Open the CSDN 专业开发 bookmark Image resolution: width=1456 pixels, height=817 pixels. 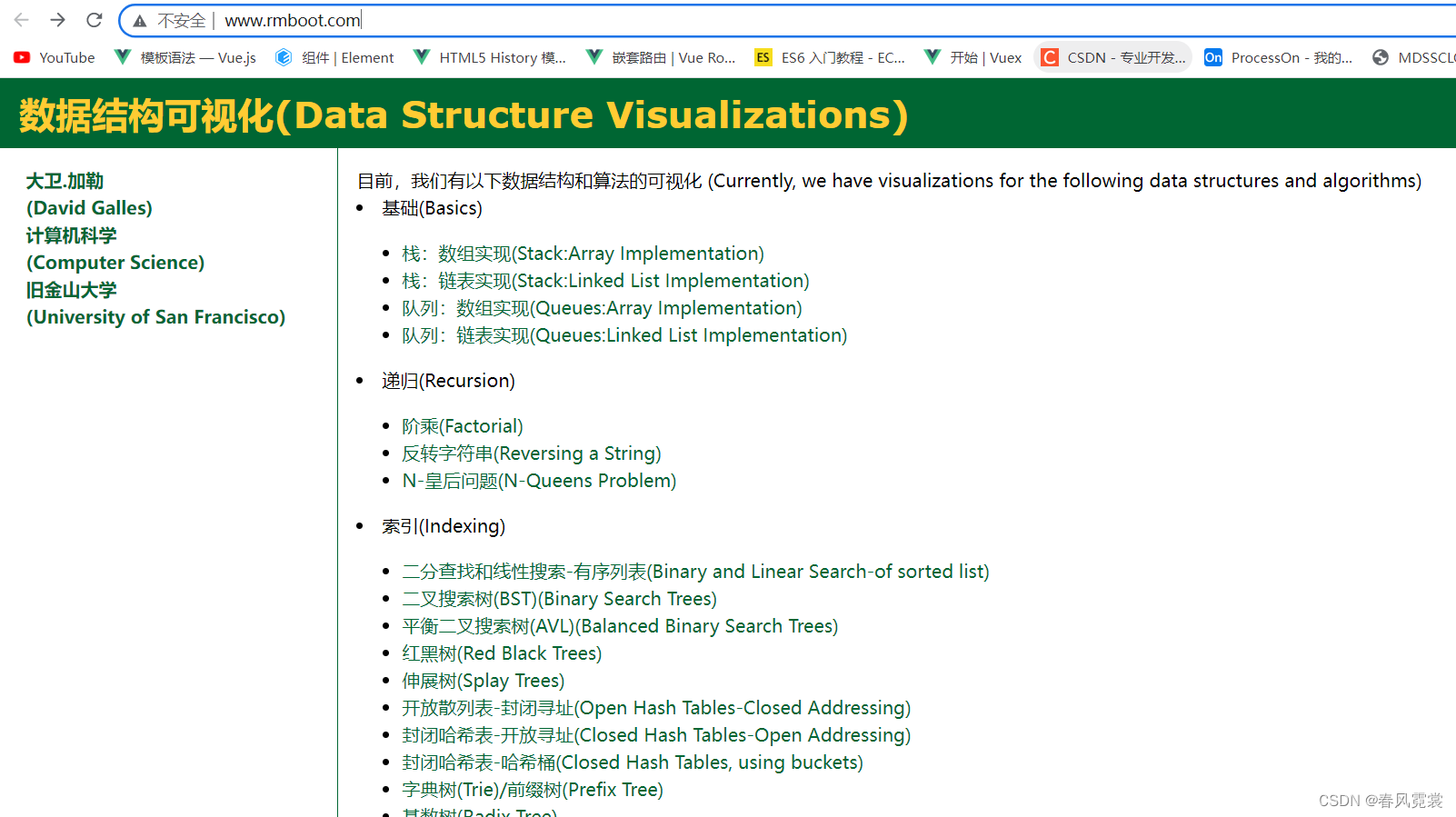tap(1113, 57)
